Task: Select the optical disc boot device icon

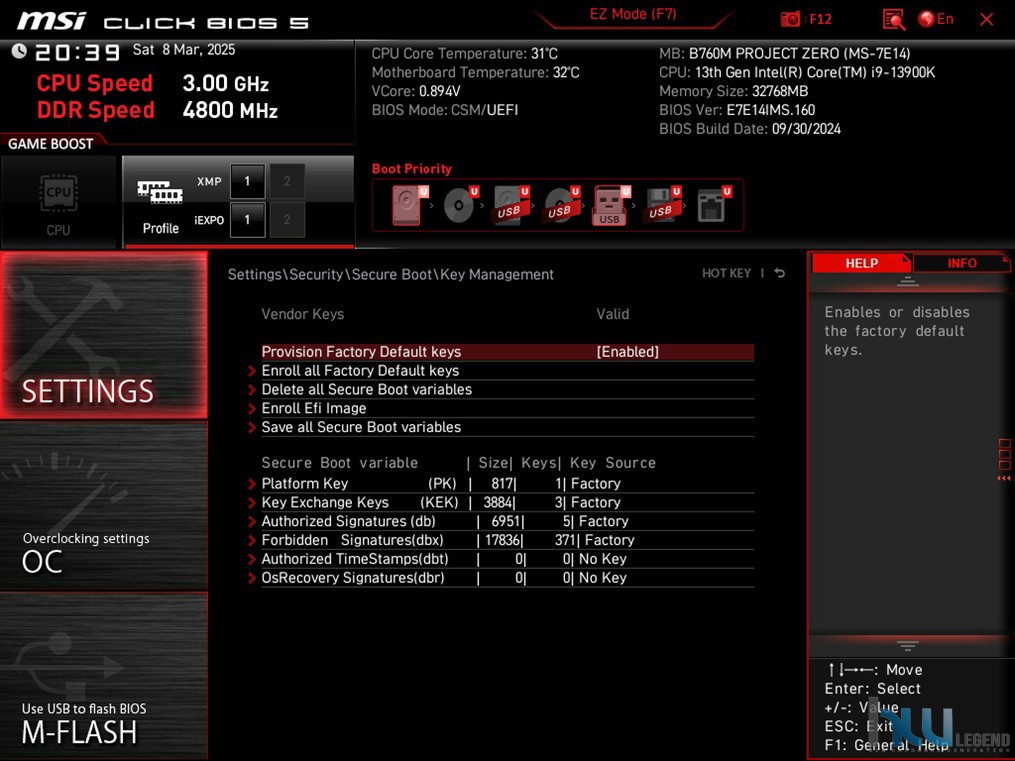Action: pos(460,205)
